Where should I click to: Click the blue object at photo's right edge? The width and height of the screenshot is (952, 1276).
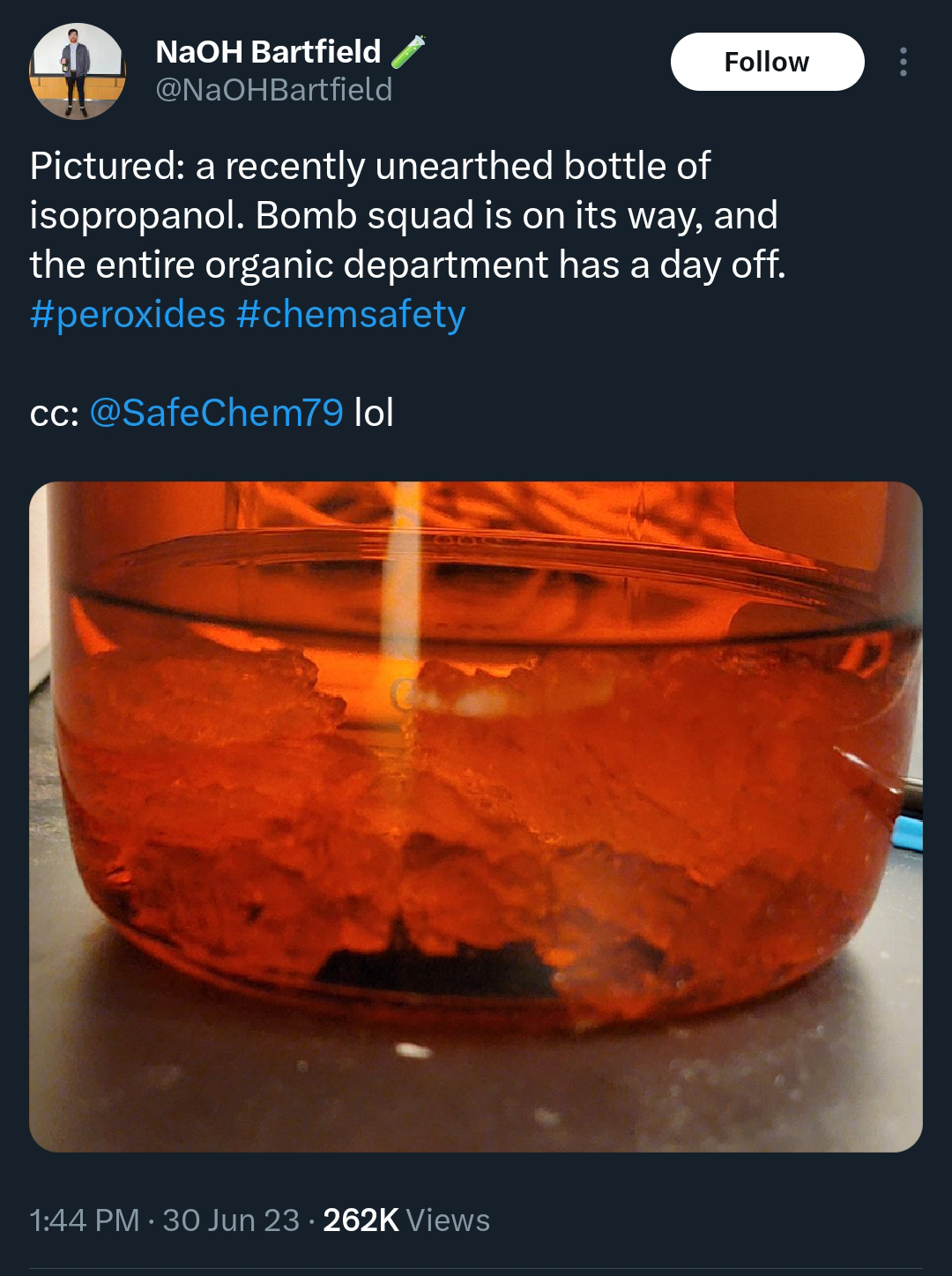910,833
